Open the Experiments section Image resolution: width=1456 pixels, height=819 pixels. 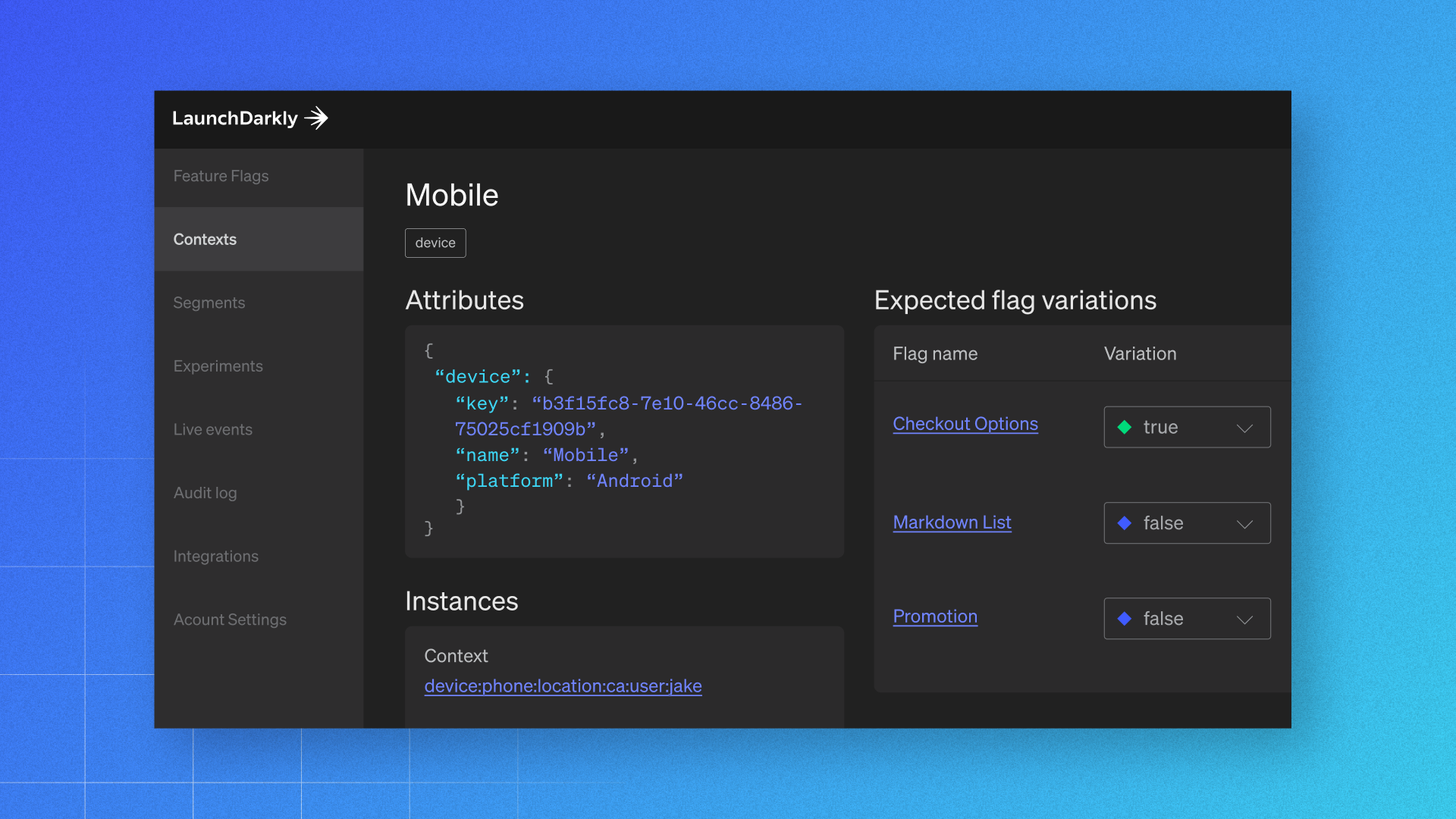[218, 366]
